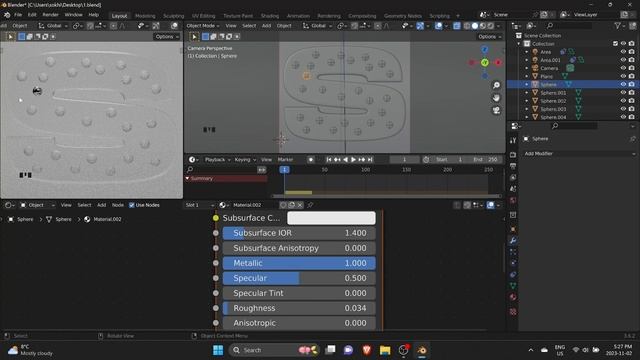Image resolution: width=640 pixels, height=360 pixels.
Task: Open the Keying dropdown
Action: (x=245, y=160)
